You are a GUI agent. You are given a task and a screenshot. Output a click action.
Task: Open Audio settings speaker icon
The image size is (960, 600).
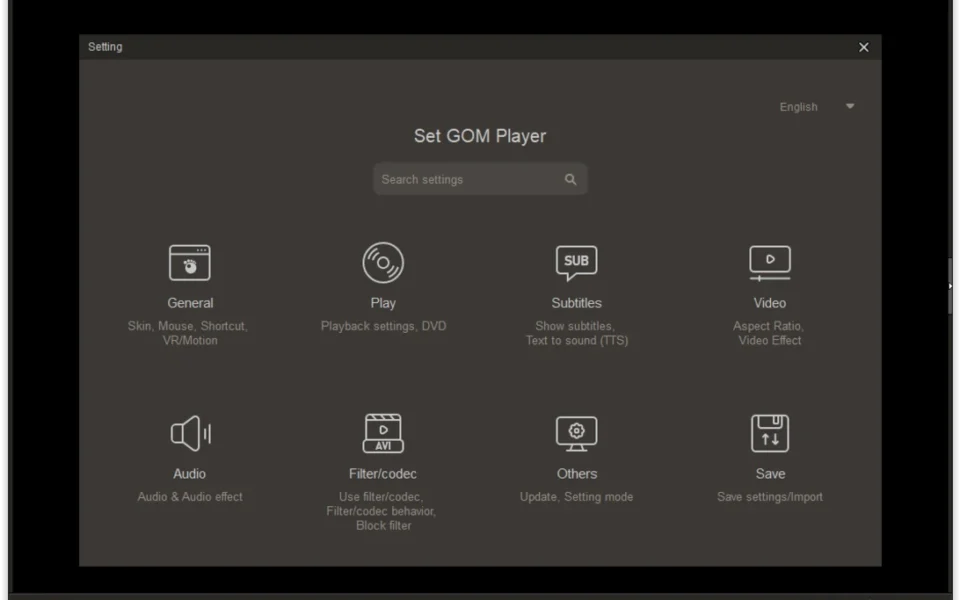[x=190, y=433]
